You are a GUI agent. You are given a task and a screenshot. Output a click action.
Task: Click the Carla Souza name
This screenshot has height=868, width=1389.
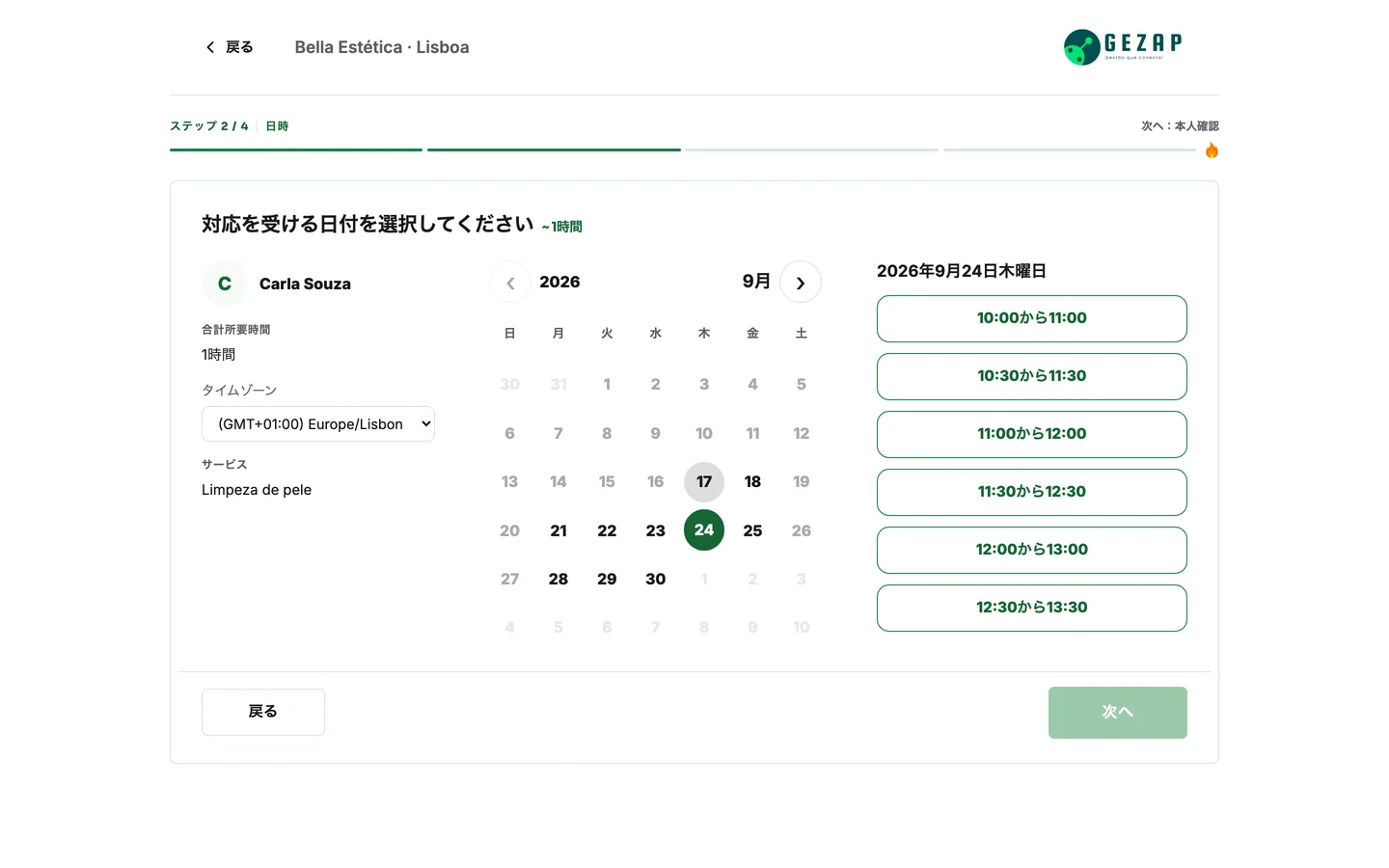[x=305, y=284]
